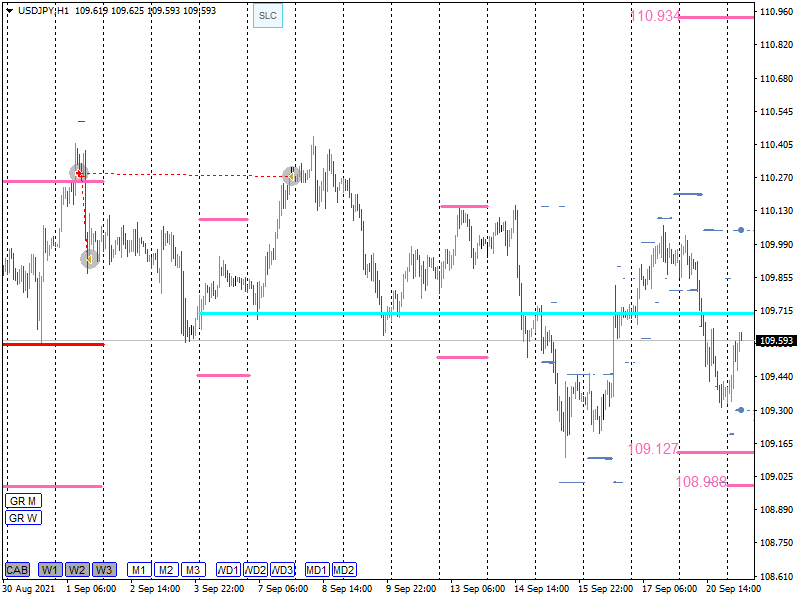Click the red trade arrow marker near 110.27
800x600 pixels.
click(x=79, y=173)
